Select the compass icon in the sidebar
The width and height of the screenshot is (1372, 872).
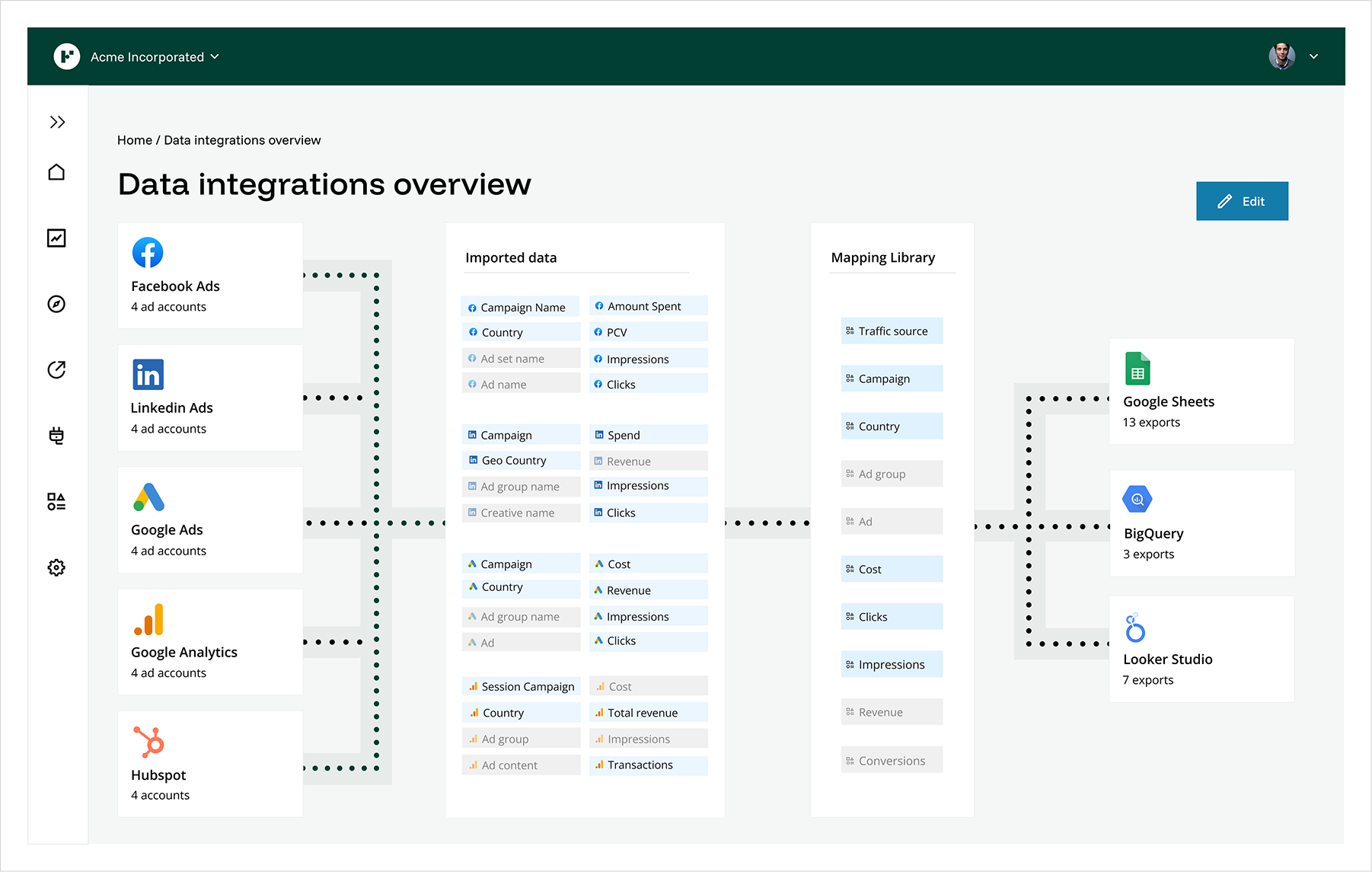tap(56, 303)
